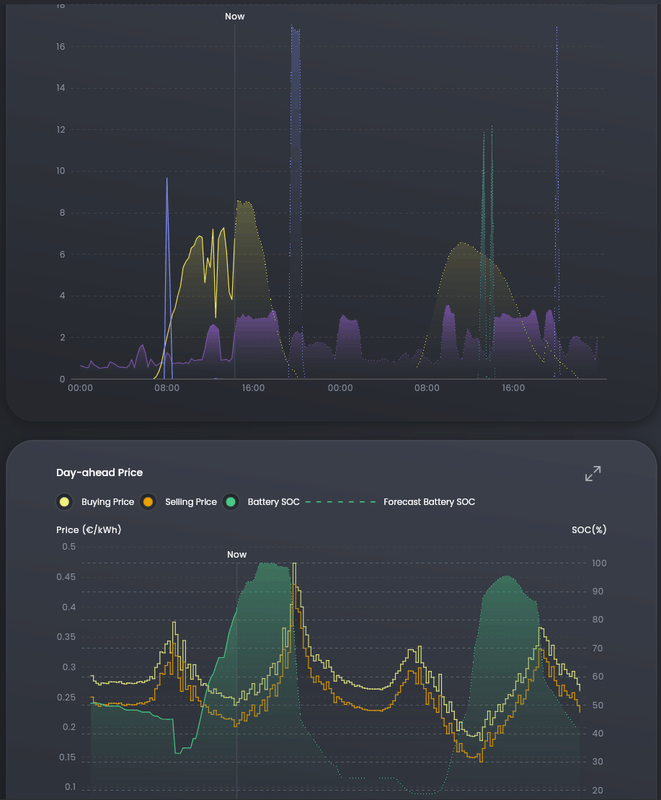Click the yellow Buying Price color dot

click(64, 502)
